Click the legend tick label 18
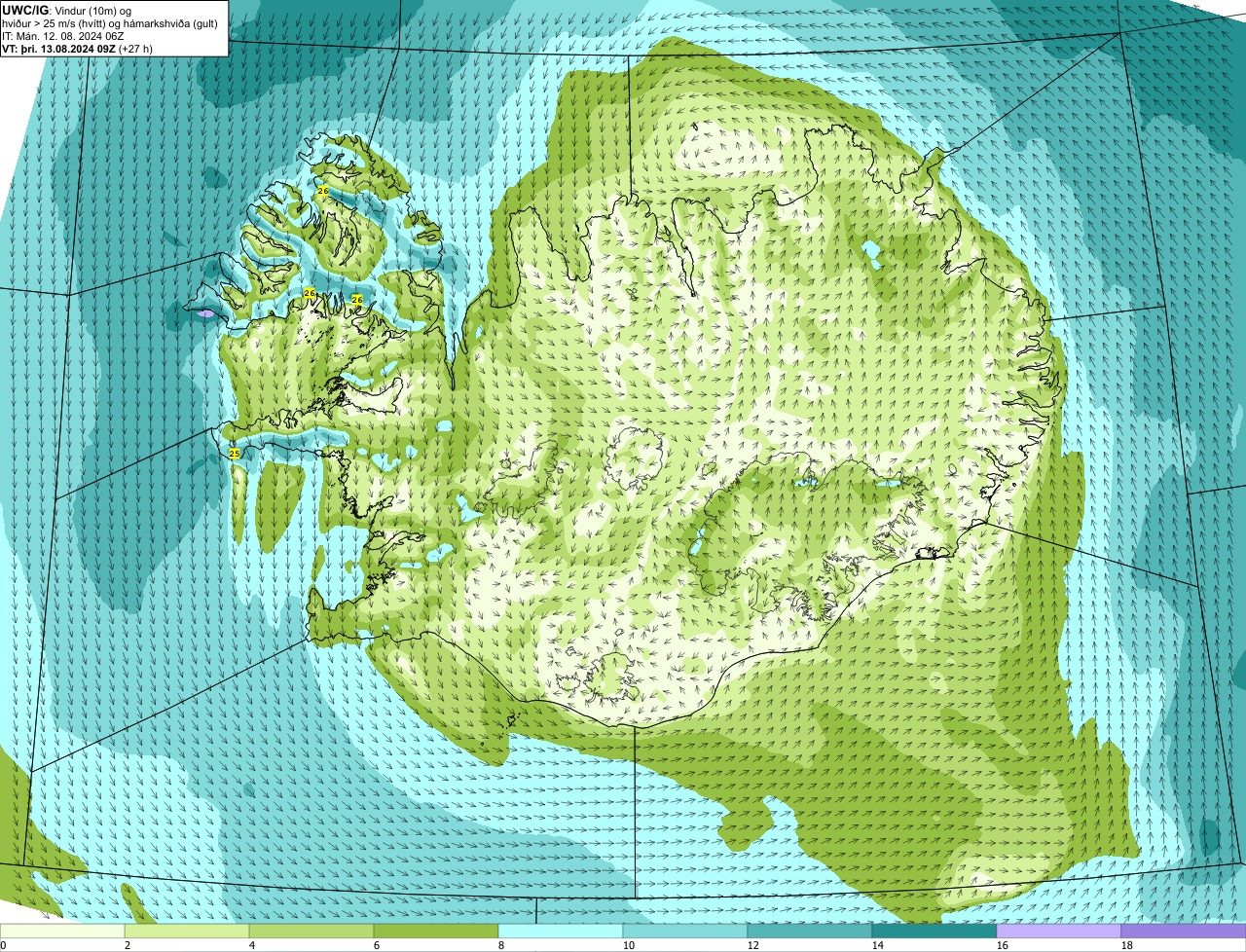Viewport: 1246px width, 952px height. tap(1127, 945)
